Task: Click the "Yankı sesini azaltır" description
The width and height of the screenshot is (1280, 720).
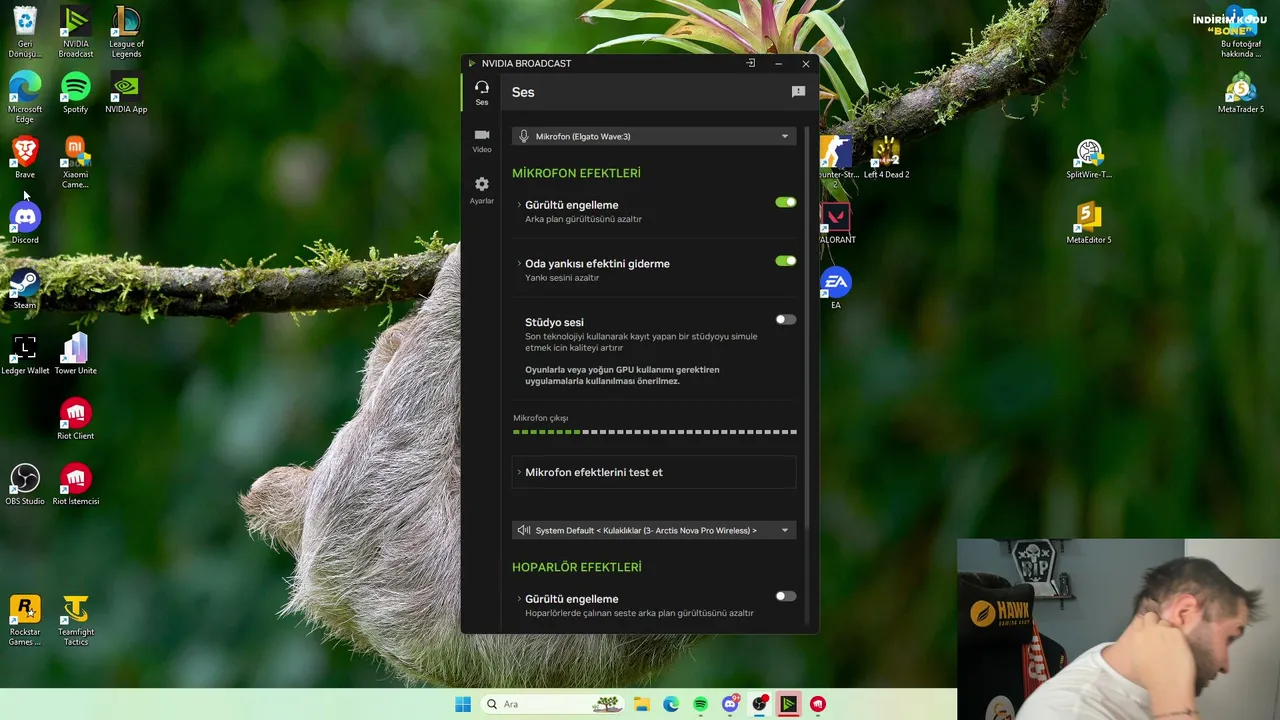Action: click(562, 278)
